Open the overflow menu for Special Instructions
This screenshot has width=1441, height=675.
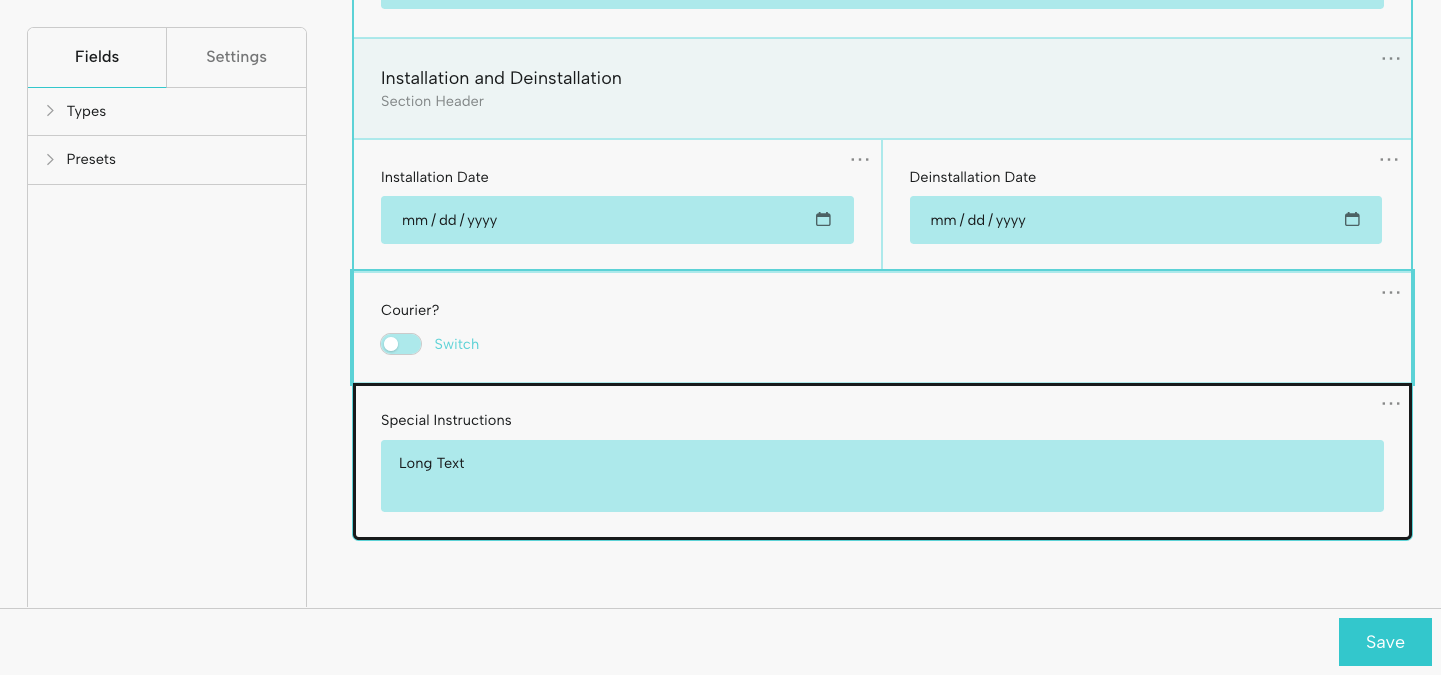point(1390,403)
